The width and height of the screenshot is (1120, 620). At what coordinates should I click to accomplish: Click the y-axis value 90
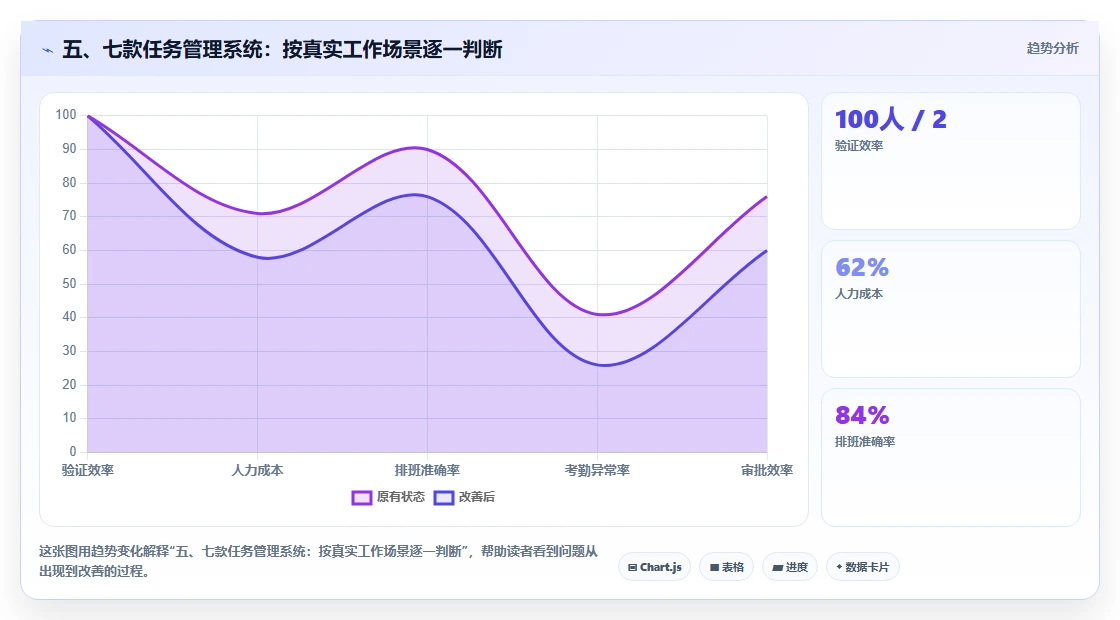click(x=69, y=149)
